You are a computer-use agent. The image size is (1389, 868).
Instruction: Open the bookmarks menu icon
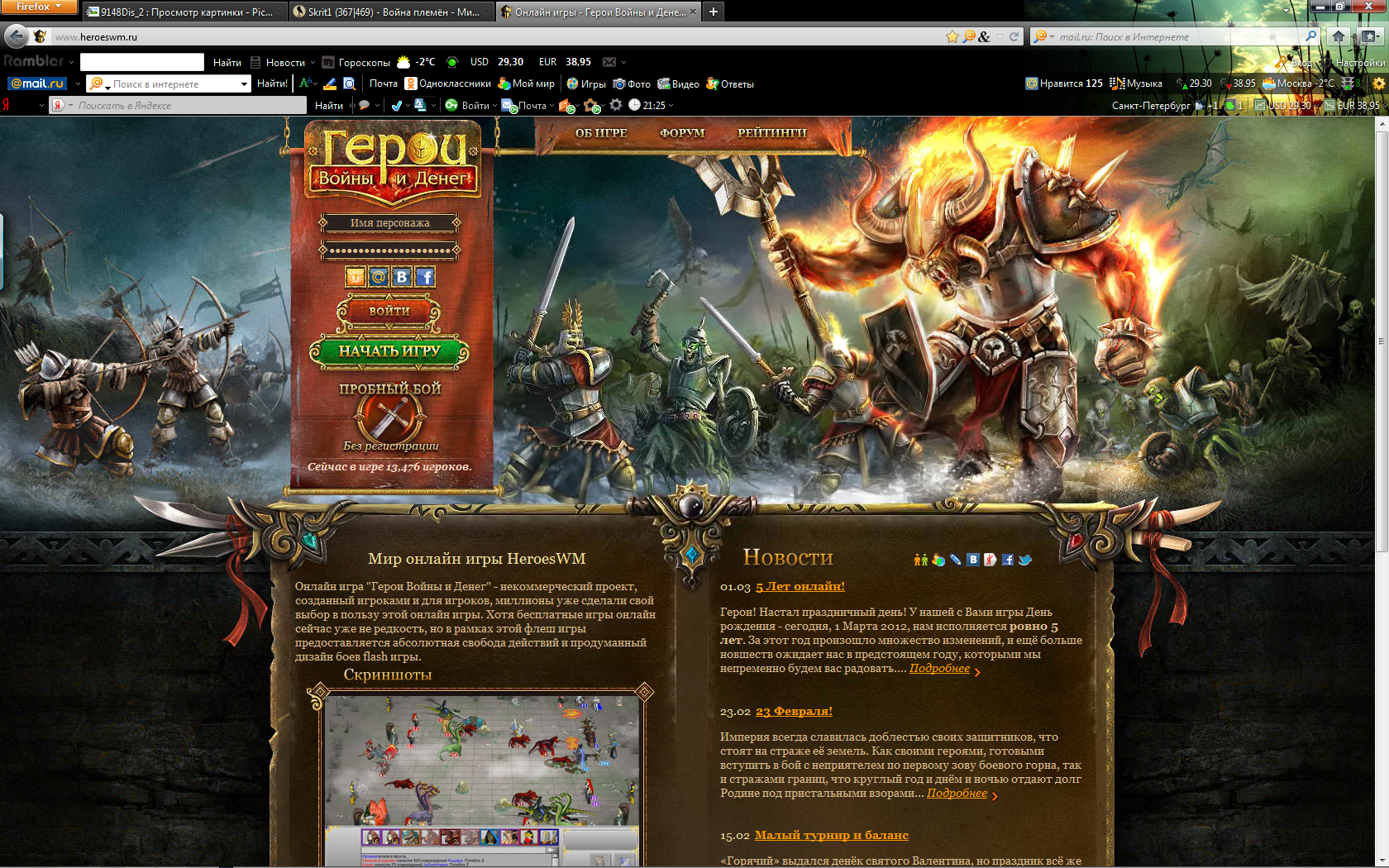pos(1369,36)
